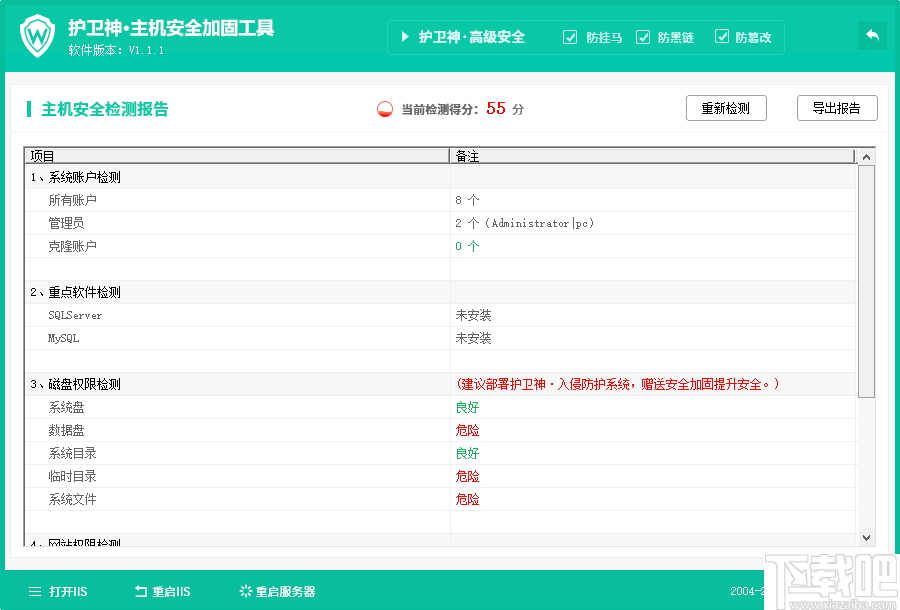Click the 护卫神 shield logo
900x610 pixels.
(x=36, y=35)
